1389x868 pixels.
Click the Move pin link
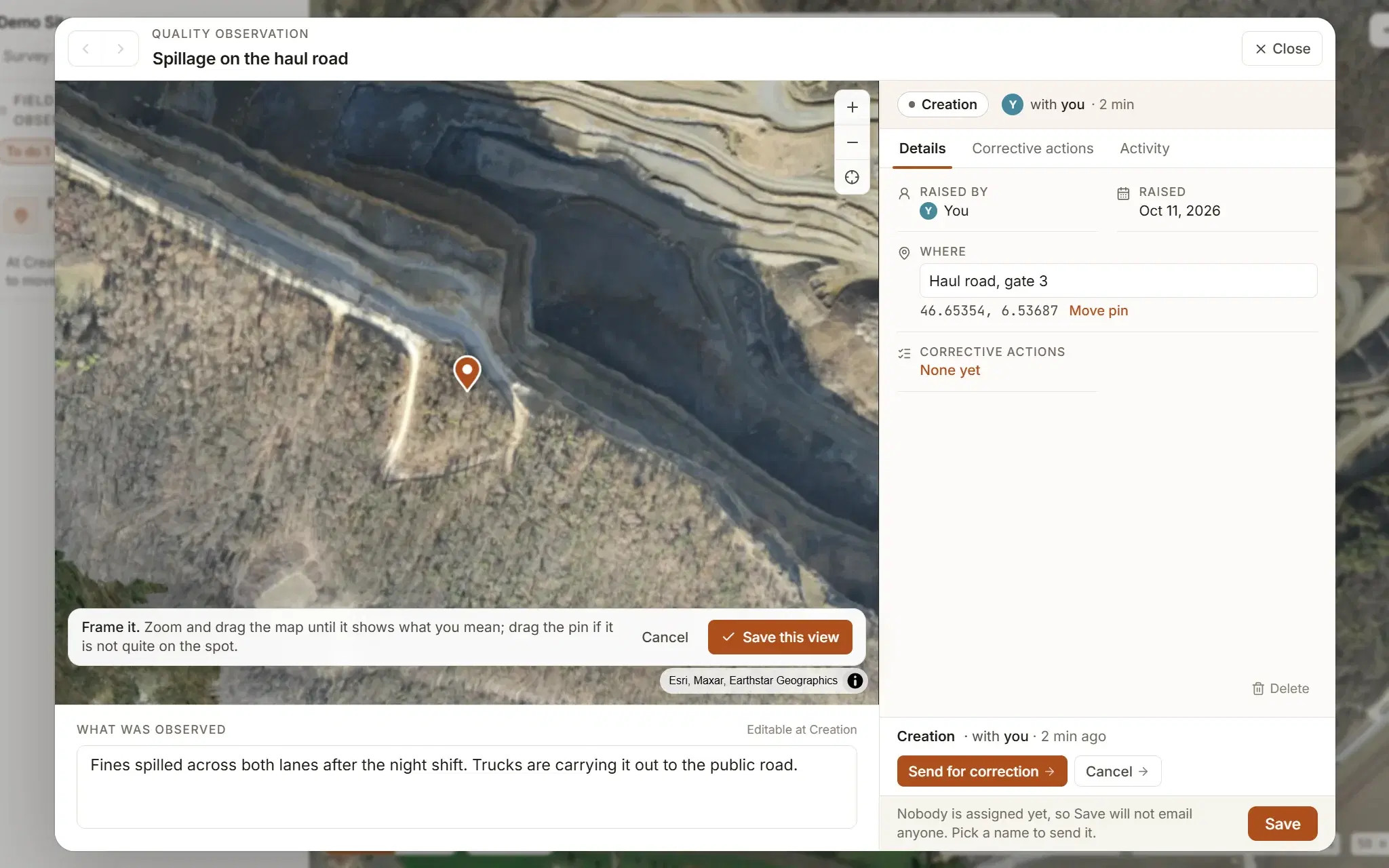click(x=1098, y=311)
